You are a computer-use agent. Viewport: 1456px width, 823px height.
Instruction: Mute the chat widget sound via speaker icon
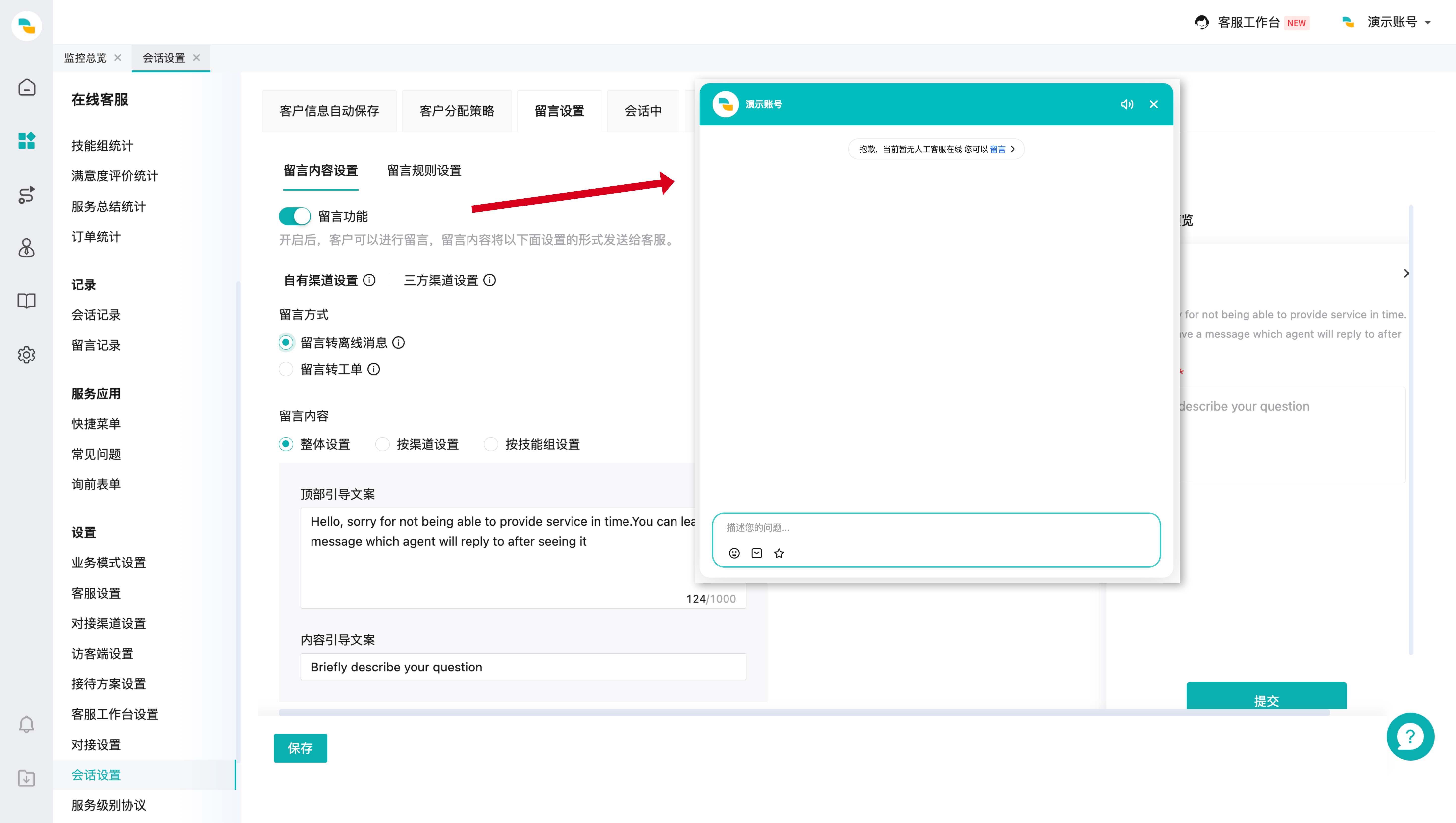1127,104
